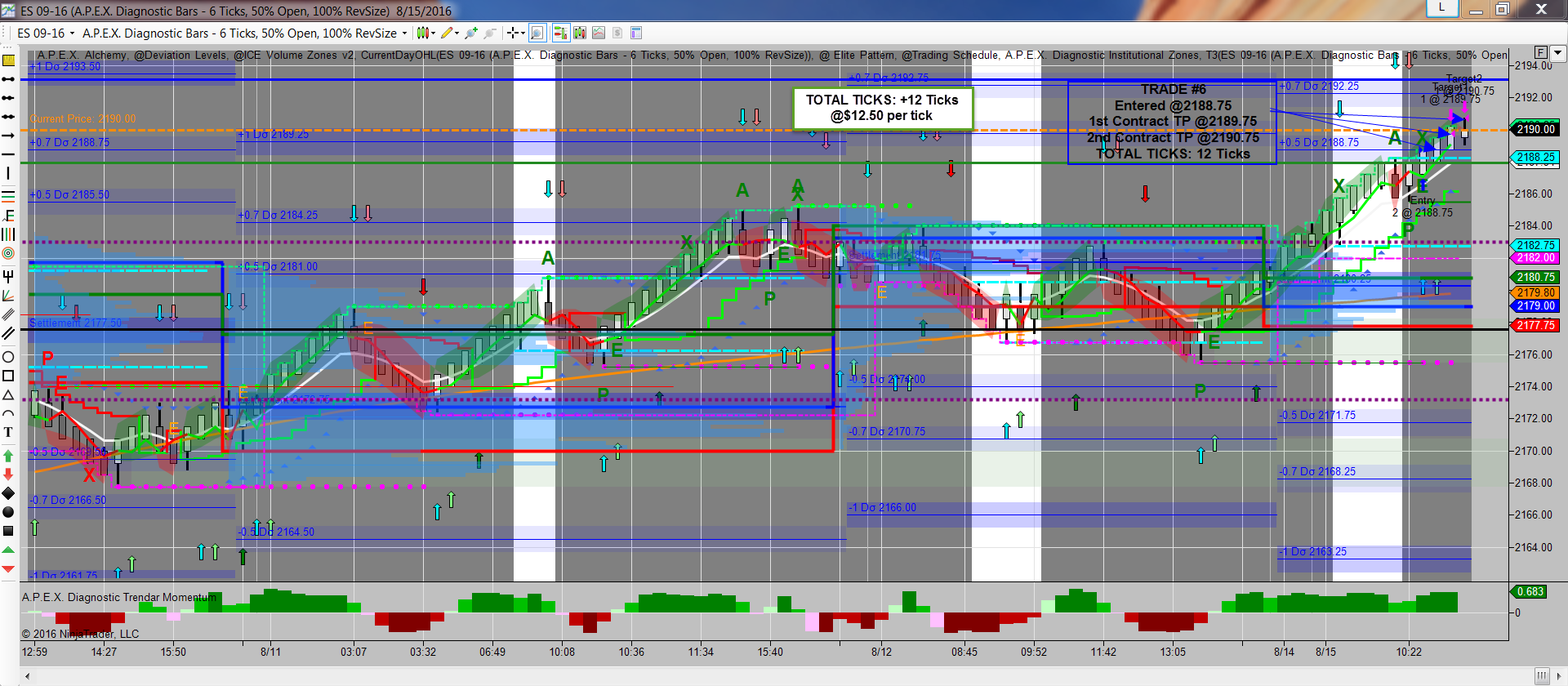Click the -0.7 Dσ 2166.50 level label
1568x686 pixels.
click(69, 501)
